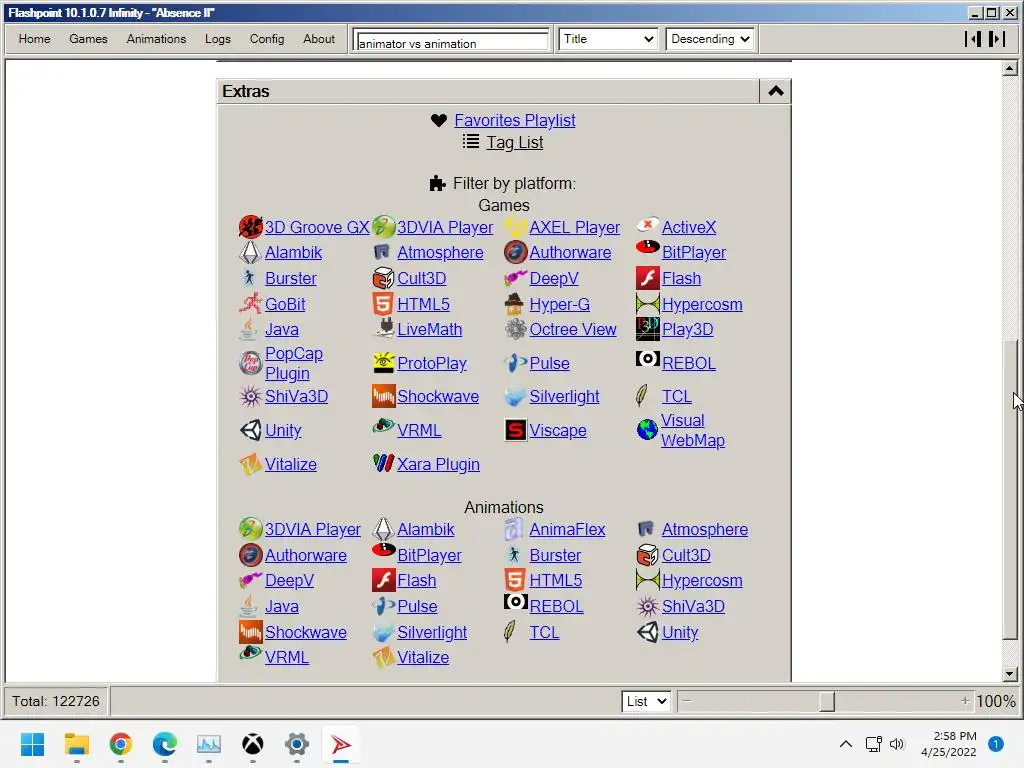Open the Games tab
Image resolution: width=1024 pixels, height=768 pixels.
click(88, 39)
